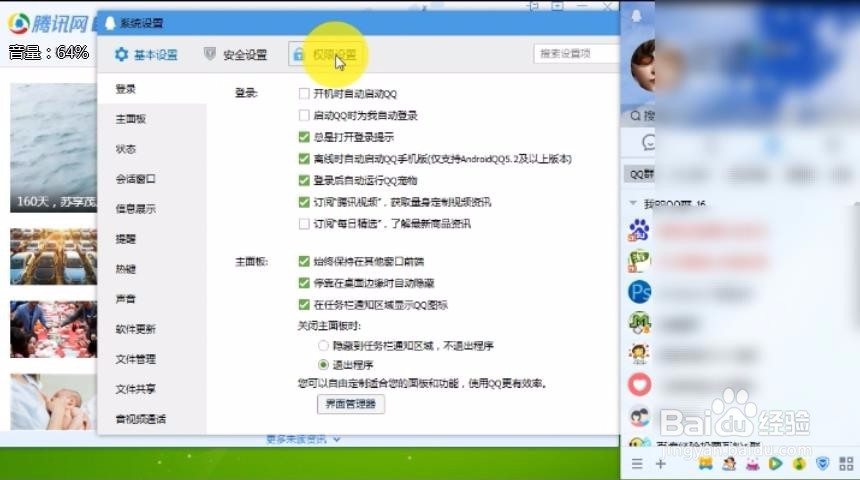Open the cartoon girl group avatar
This screenshot has height=480, width=860.
tap(640, 354)
